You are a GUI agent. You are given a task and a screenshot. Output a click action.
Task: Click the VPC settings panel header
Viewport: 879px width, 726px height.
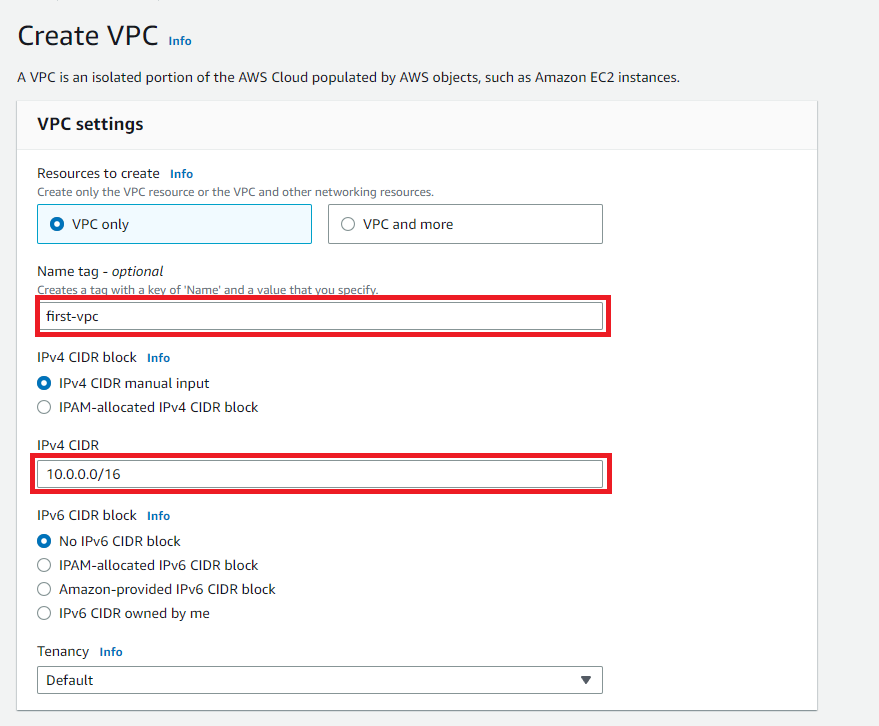coord(417,125)
